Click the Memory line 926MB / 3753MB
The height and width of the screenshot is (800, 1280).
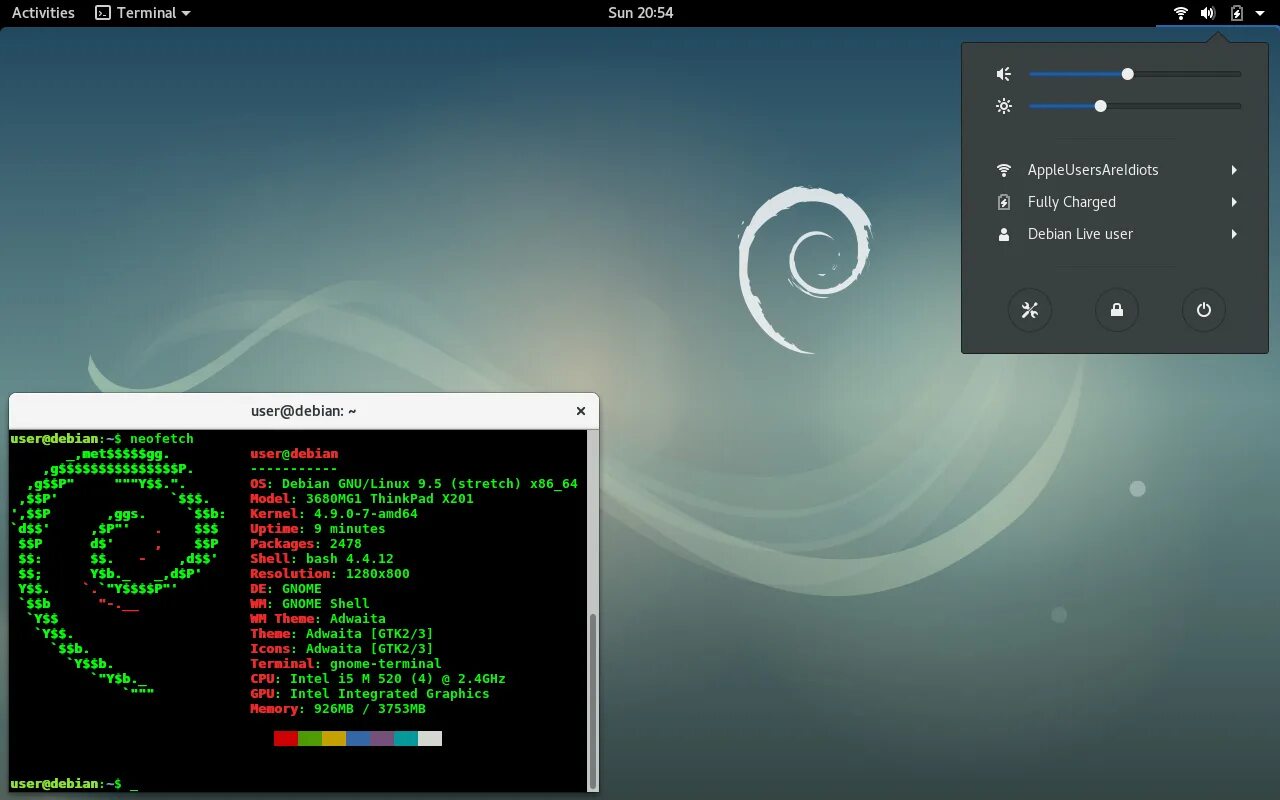pos(338,709)
